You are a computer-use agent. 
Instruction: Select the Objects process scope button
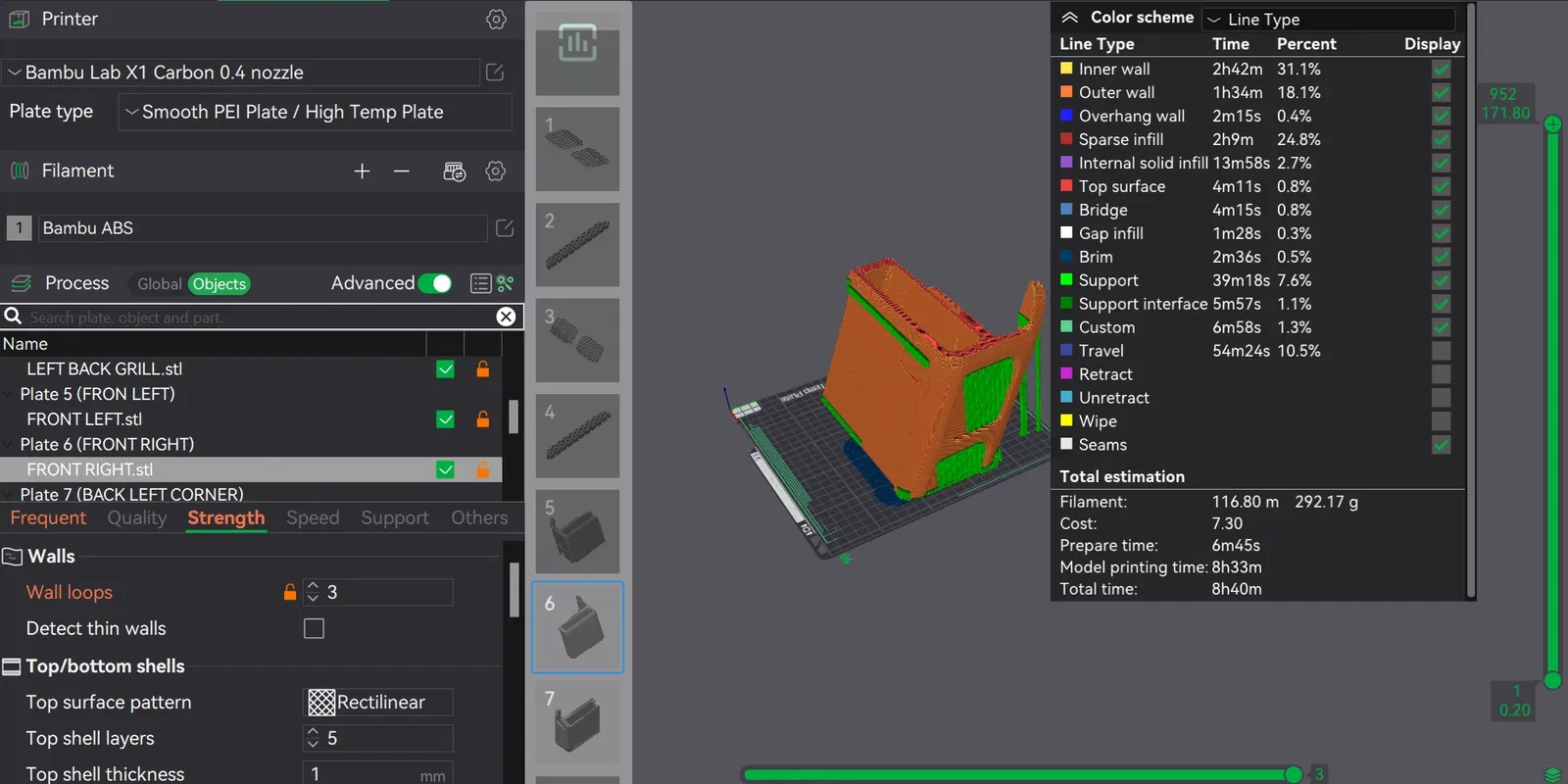click(x=219, y=284)
